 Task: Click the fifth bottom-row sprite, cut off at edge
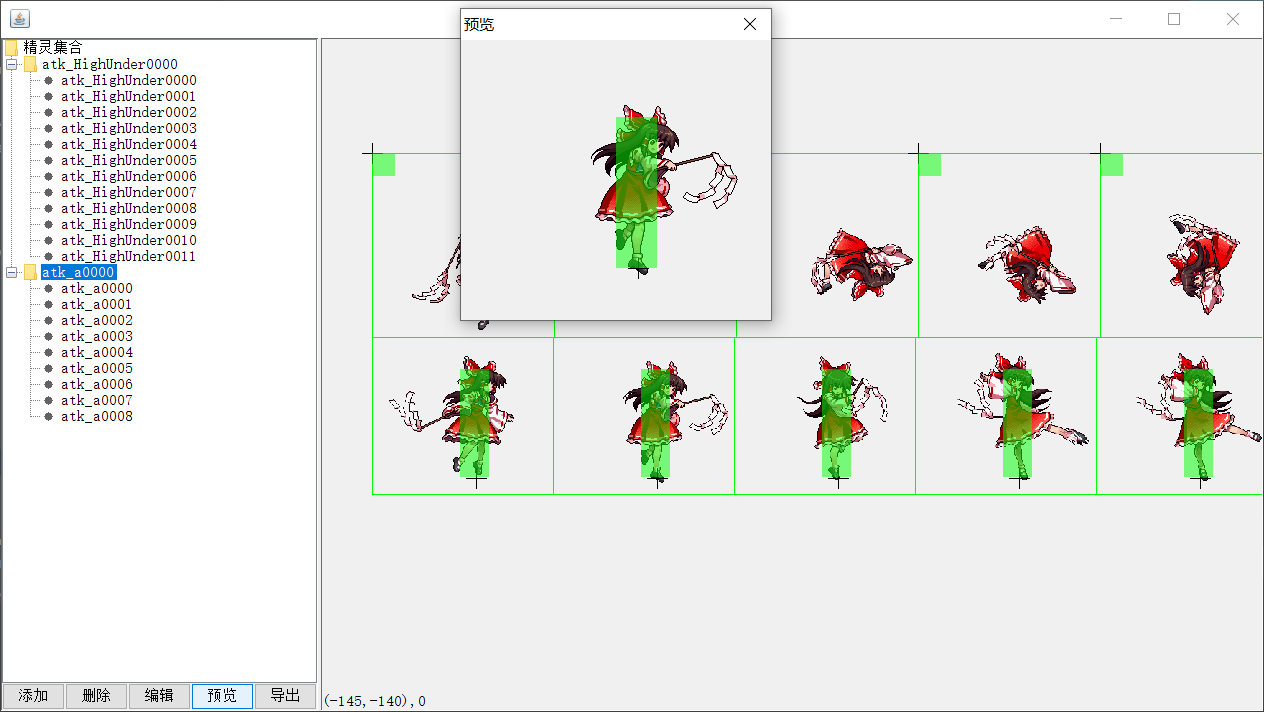[1199, 417]
